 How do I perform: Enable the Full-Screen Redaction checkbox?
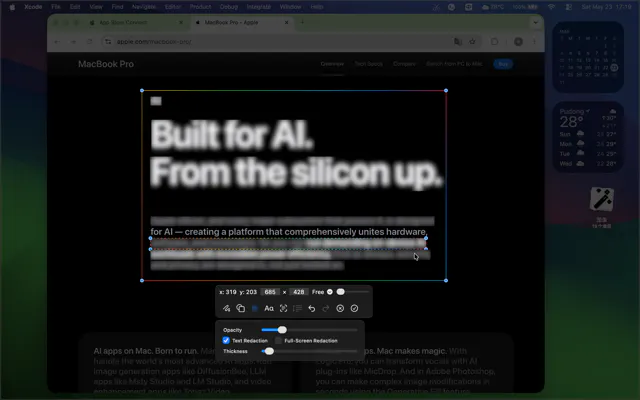(x=278, y=340)
